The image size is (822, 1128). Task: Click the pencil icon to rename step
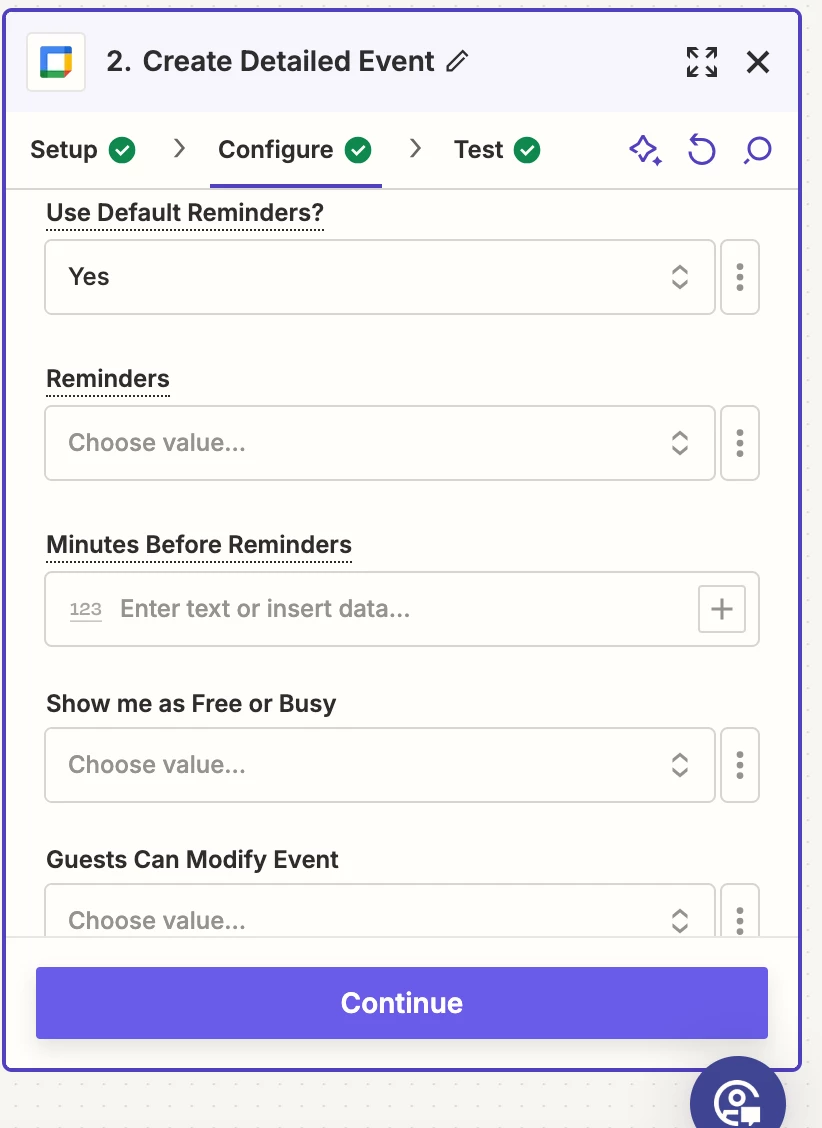click(x=457, y=62)
